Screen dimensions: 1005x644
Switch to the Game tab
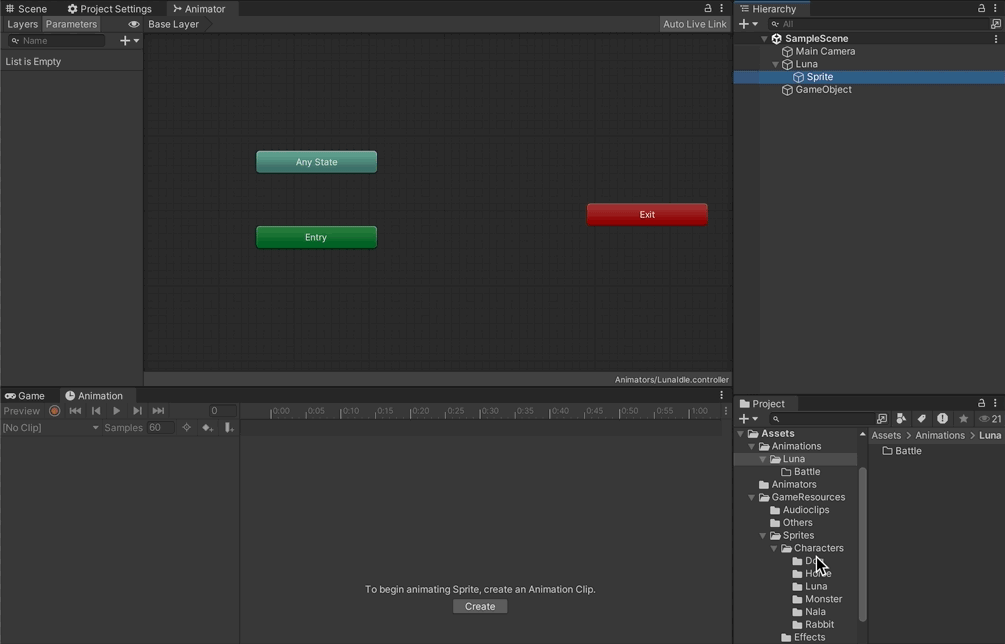tap(25, 395)
